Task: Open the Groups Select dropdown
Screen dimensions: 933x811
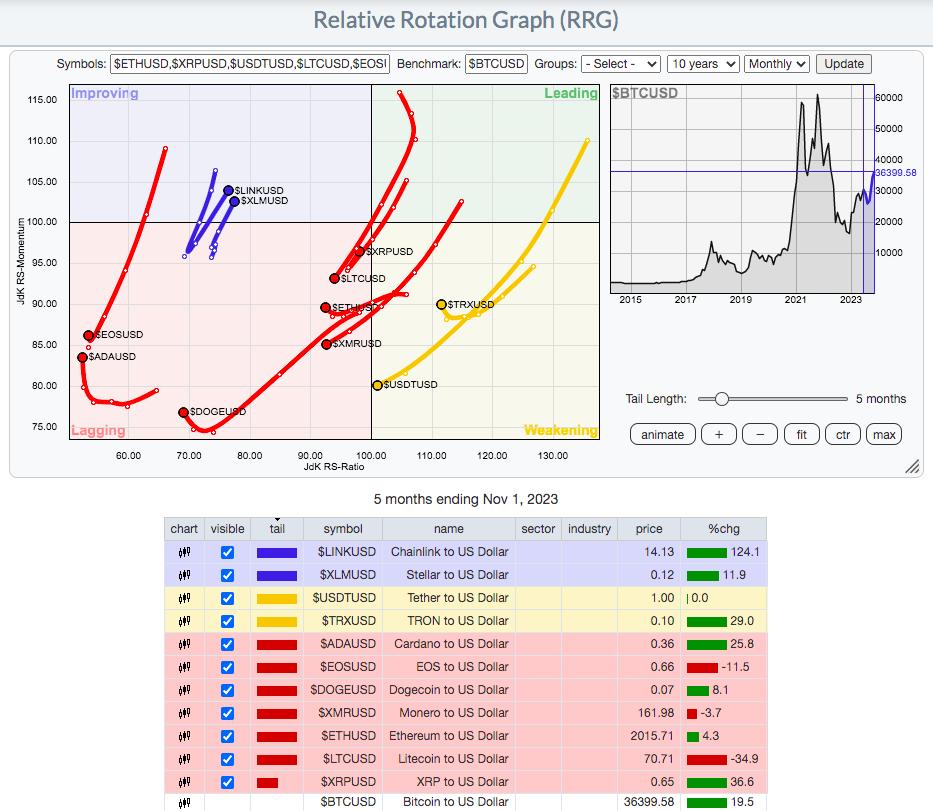Action: point(621,64)
